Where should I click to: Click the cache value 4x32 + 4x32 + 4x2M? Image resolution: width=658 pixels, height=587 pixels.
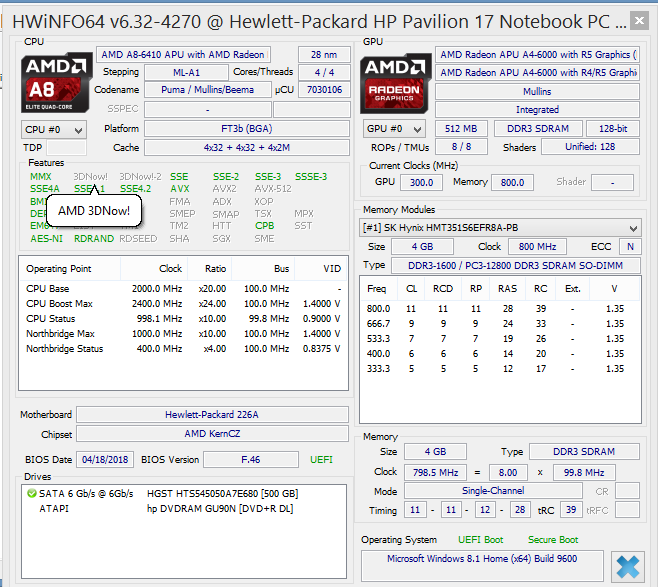tap(247, 148)
